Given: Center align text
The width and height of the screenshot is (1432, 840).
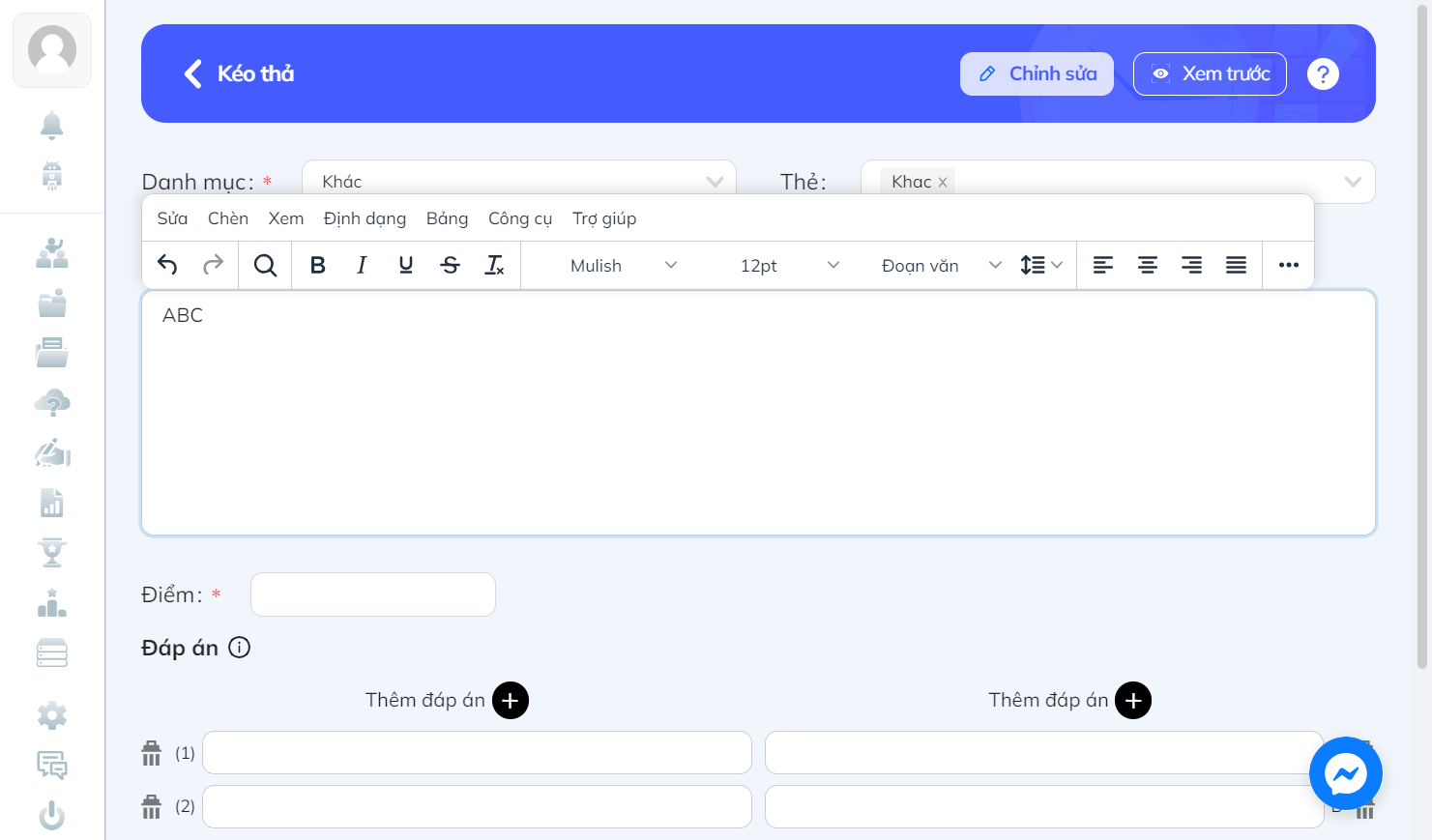Looking at the screenshot, I should [1148, 265].
